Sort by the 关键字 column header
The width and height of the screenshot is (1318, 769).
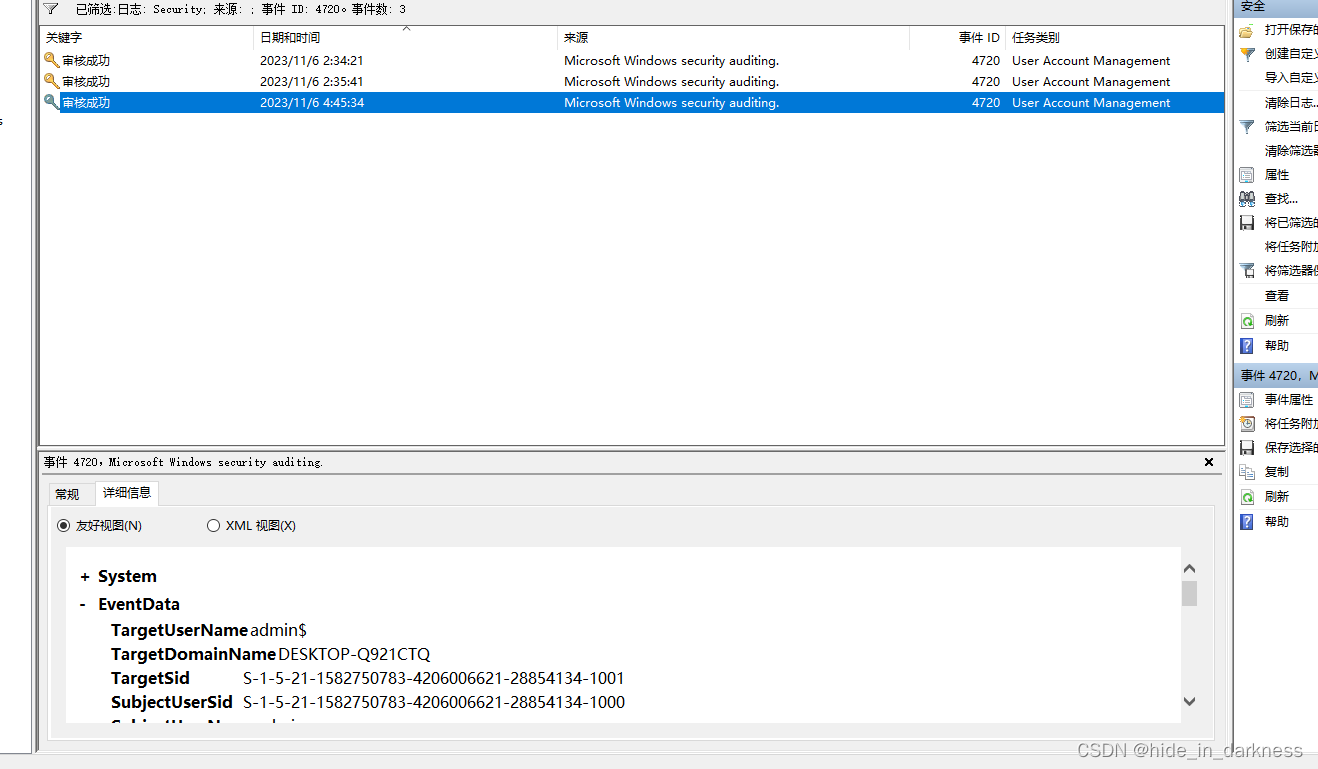click(x=147, y=38)
